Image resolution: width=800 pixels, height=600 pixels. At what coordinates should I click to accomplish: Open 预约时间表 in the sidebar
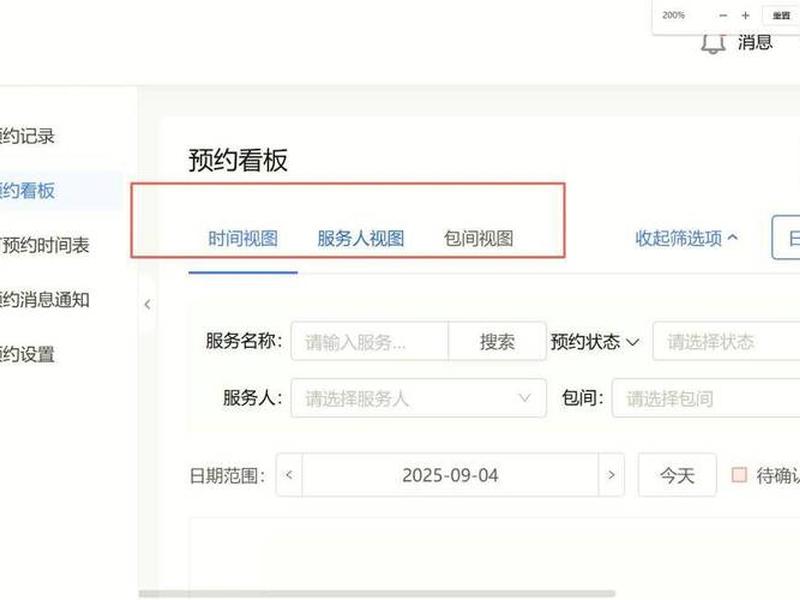45,245
